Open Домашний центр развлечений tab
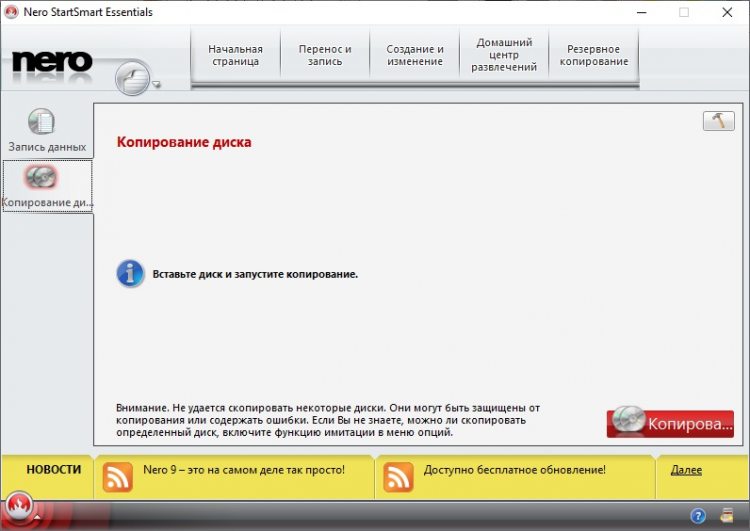 click(504, 55)
